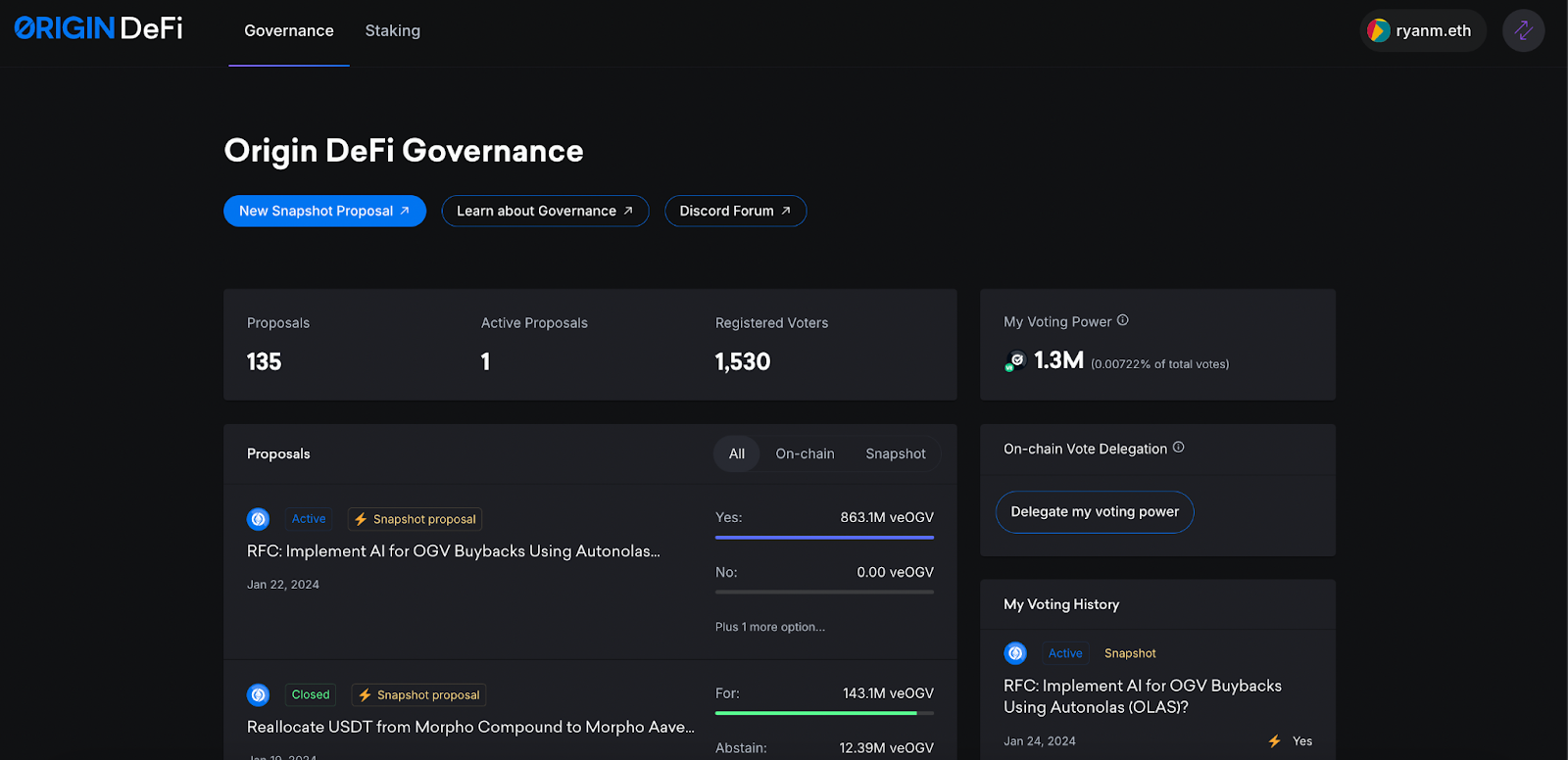Click the 1.3M voting power value
This screenshot has height=760, width=1568.
pos(1058,360)
